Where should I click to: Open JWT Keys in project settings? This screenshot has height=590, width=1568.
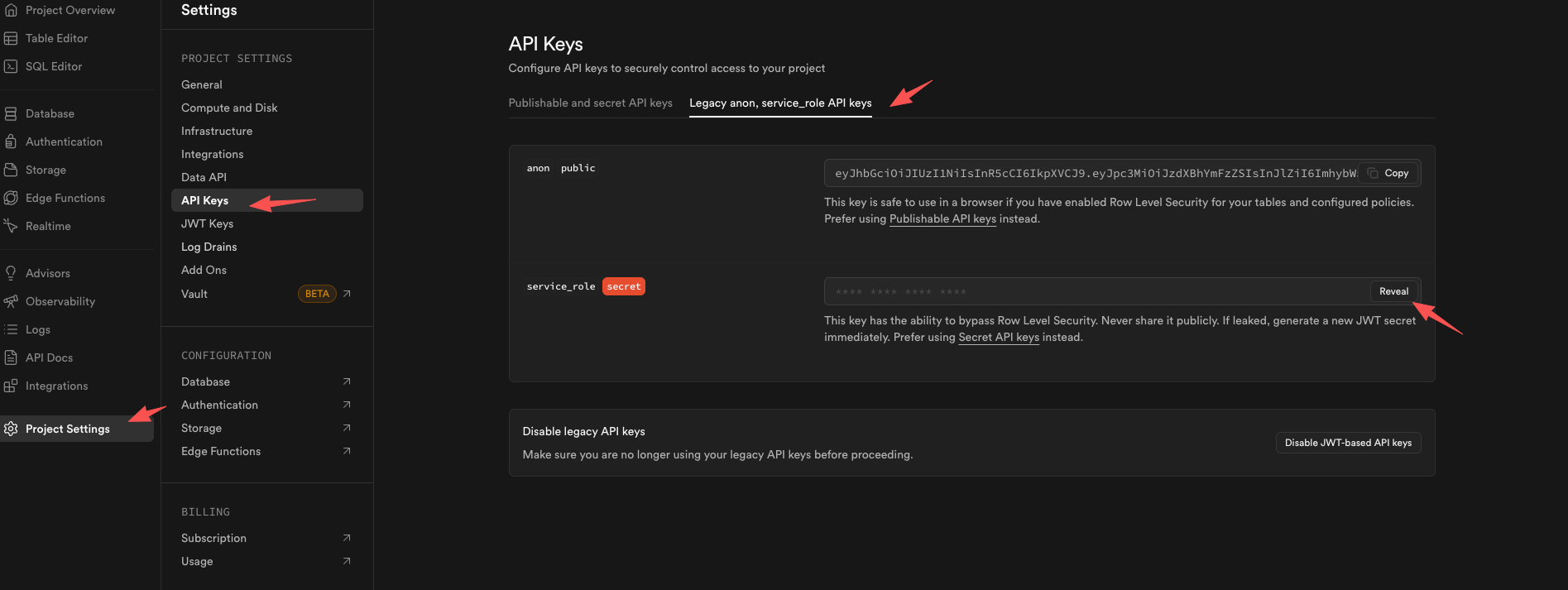(x=208, y=224)
